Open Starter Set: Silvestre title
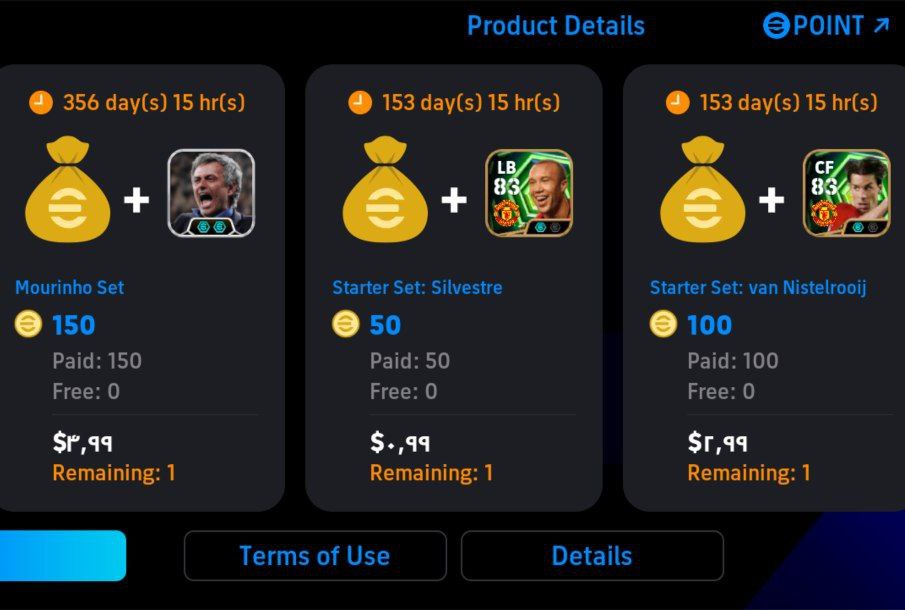 point(417,288)
